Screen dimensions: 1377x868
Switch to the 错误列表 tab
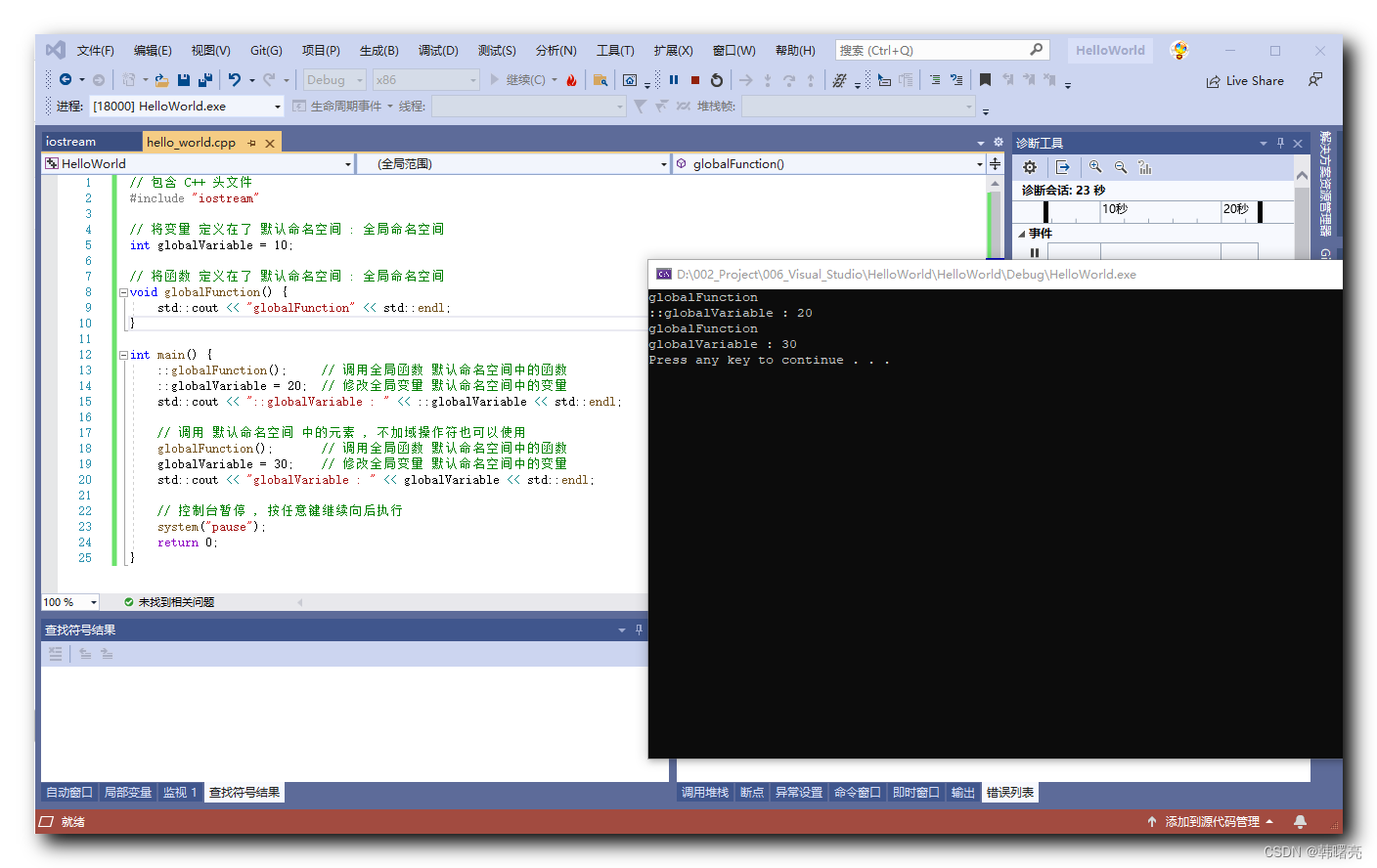pyautogui.click(x=1010, y=793)
